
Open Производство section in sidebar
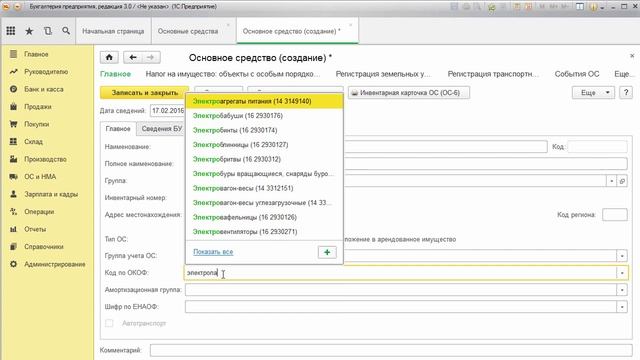(x=45, y=159)
